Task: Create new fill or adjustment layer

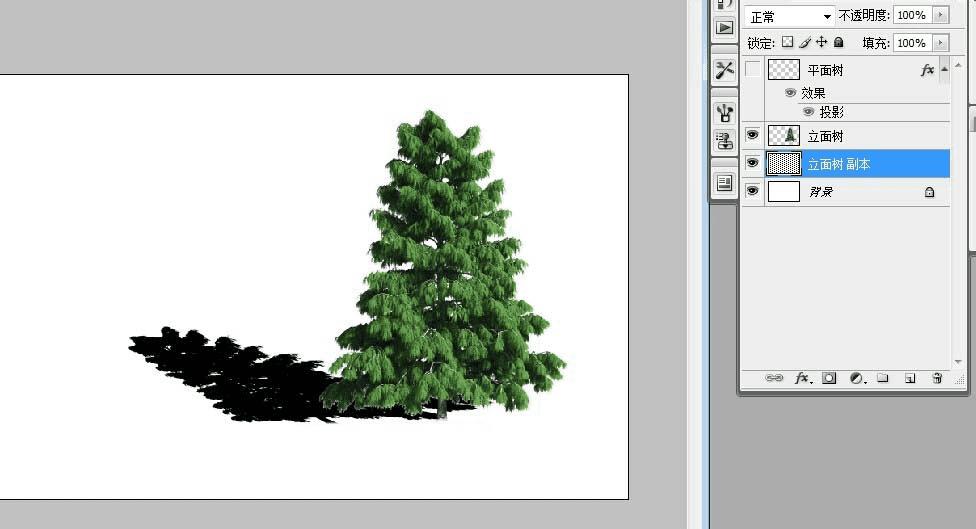Action: tap(857, 378)
